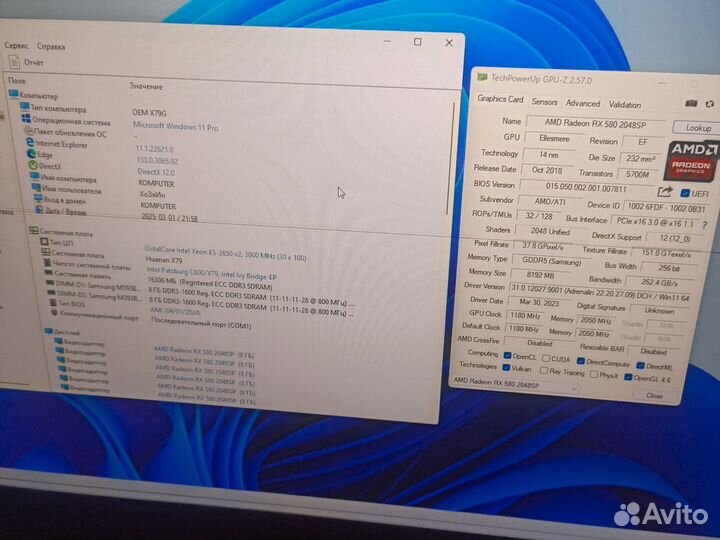Click the Microsoft Windows 11 Pro link value
This screenshot has height=540, width=720.
point(175,126)
